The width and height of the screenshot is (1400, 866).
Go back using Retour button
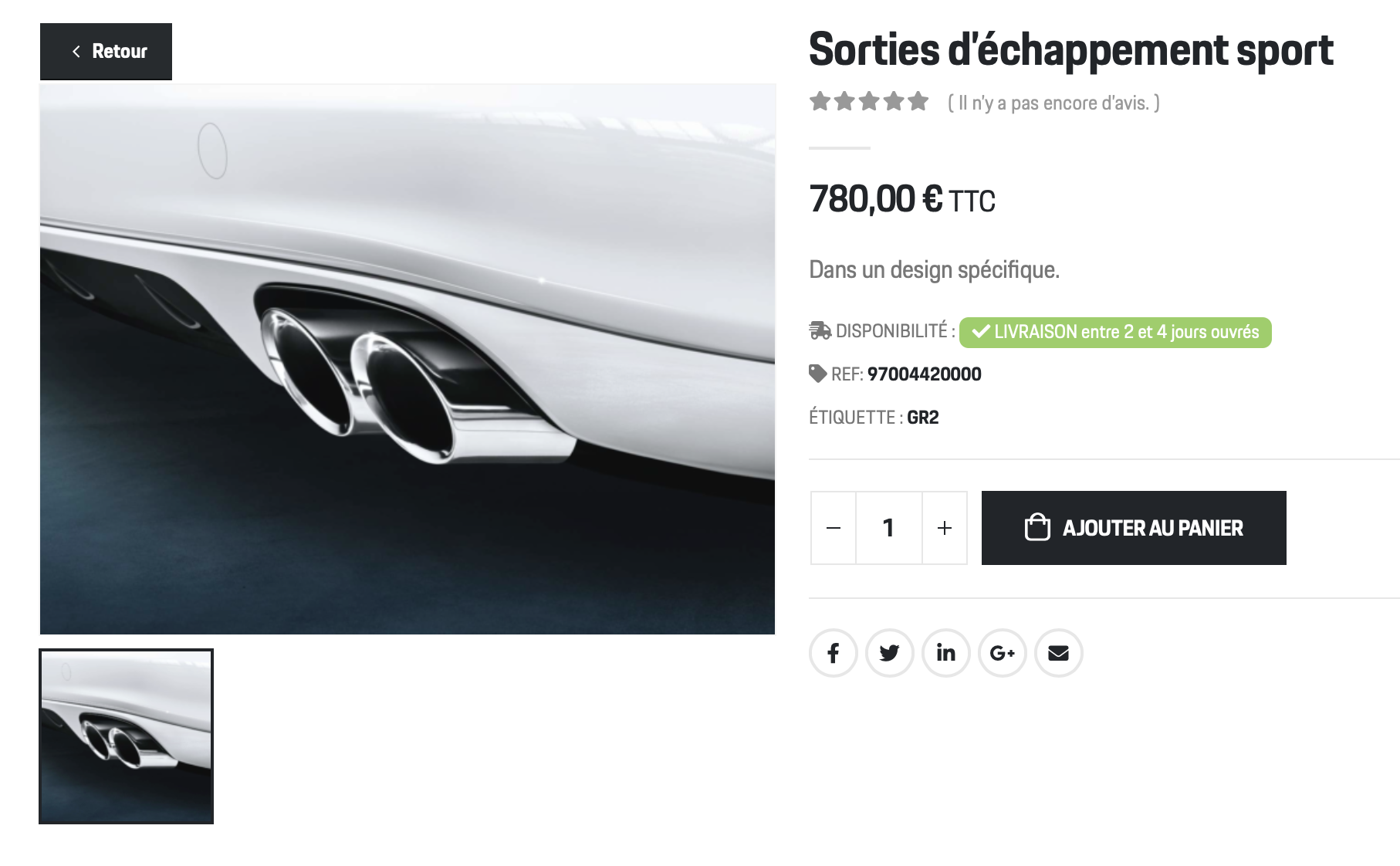click(x=106, y=52)
